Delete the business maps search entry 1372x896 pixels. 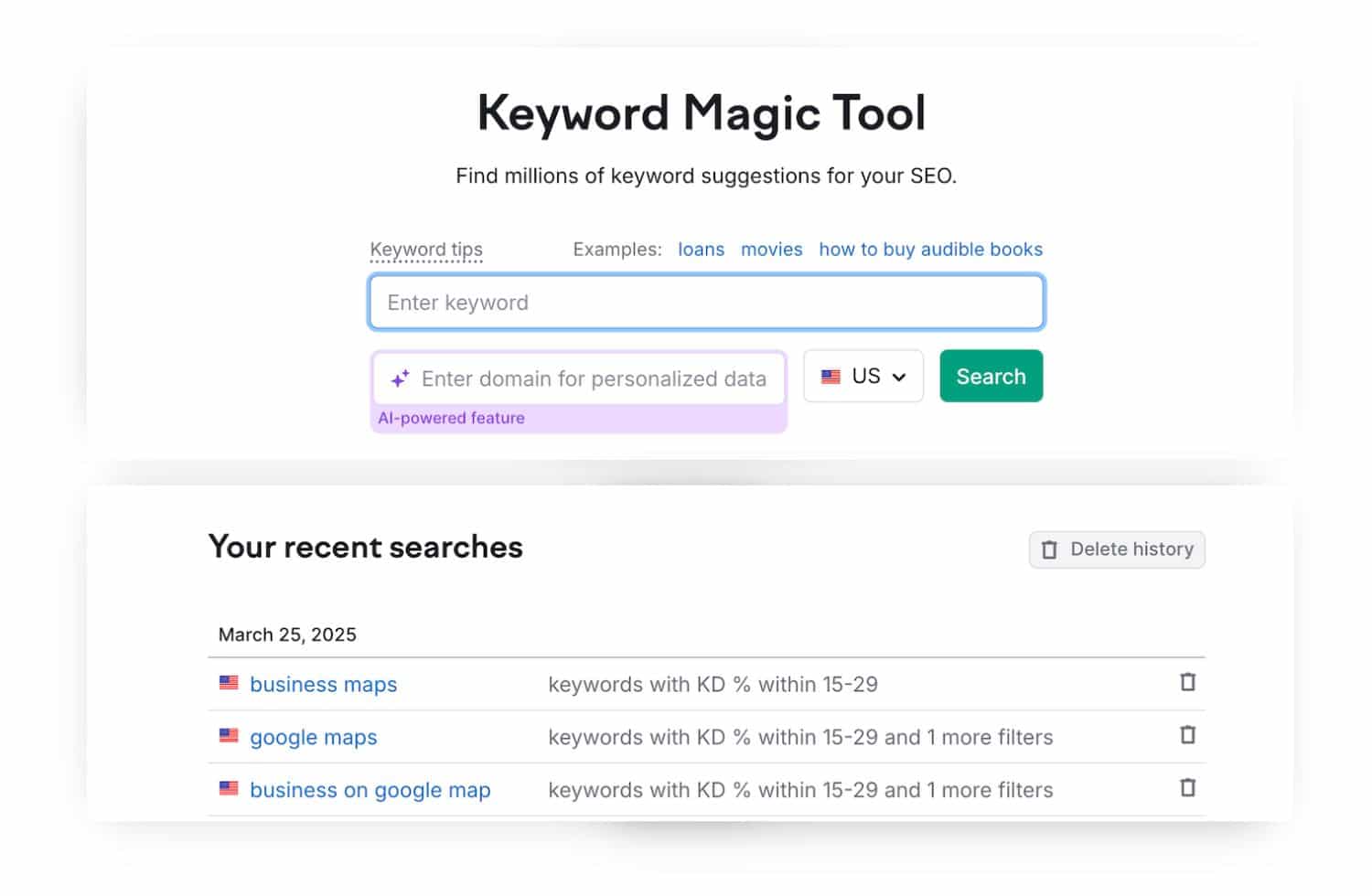[1187, 682]
